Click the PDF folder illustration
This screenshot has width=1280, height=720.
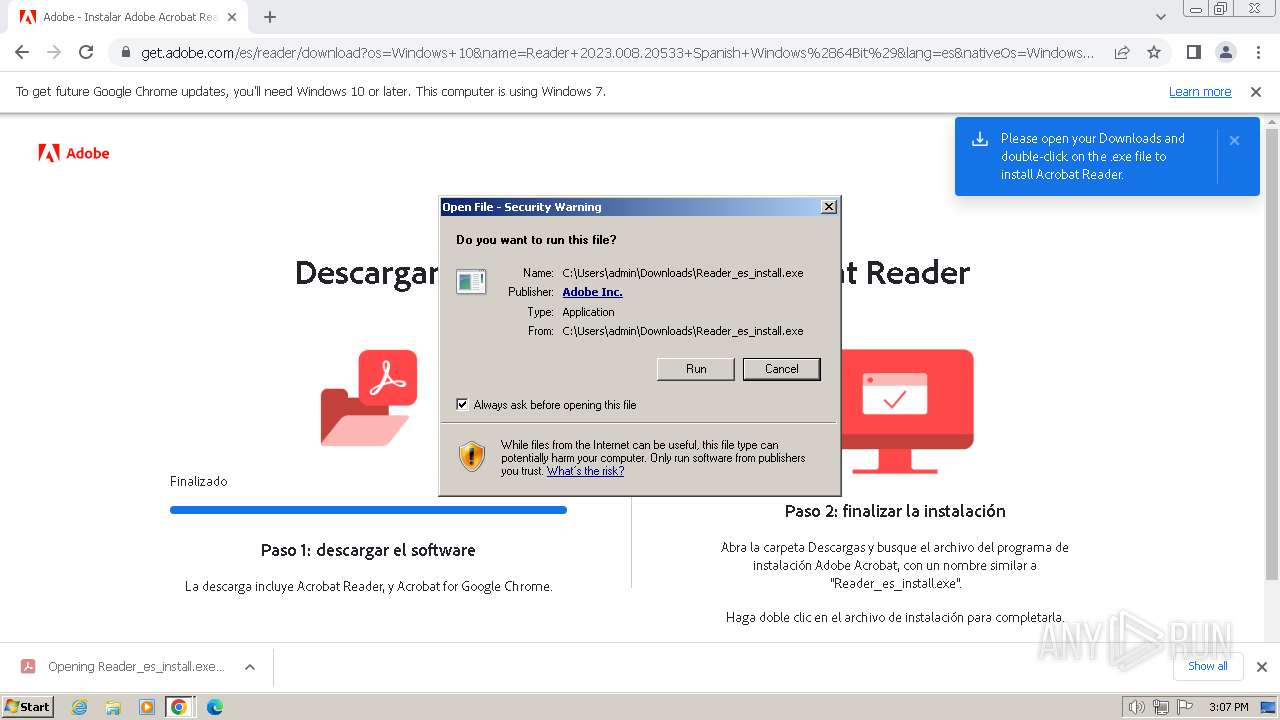(x=368, y=397)
